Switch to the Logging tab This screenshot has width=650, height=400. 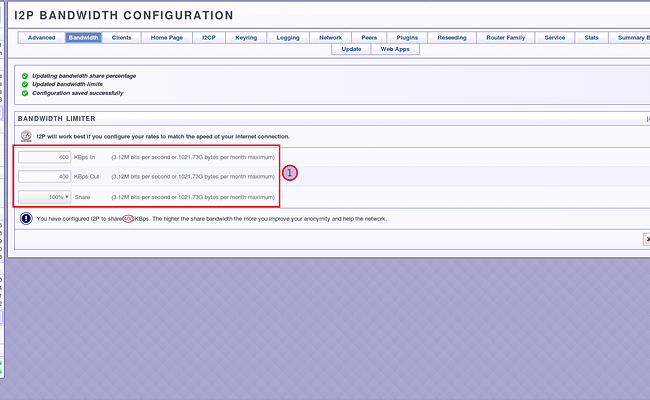pos(288,37)
